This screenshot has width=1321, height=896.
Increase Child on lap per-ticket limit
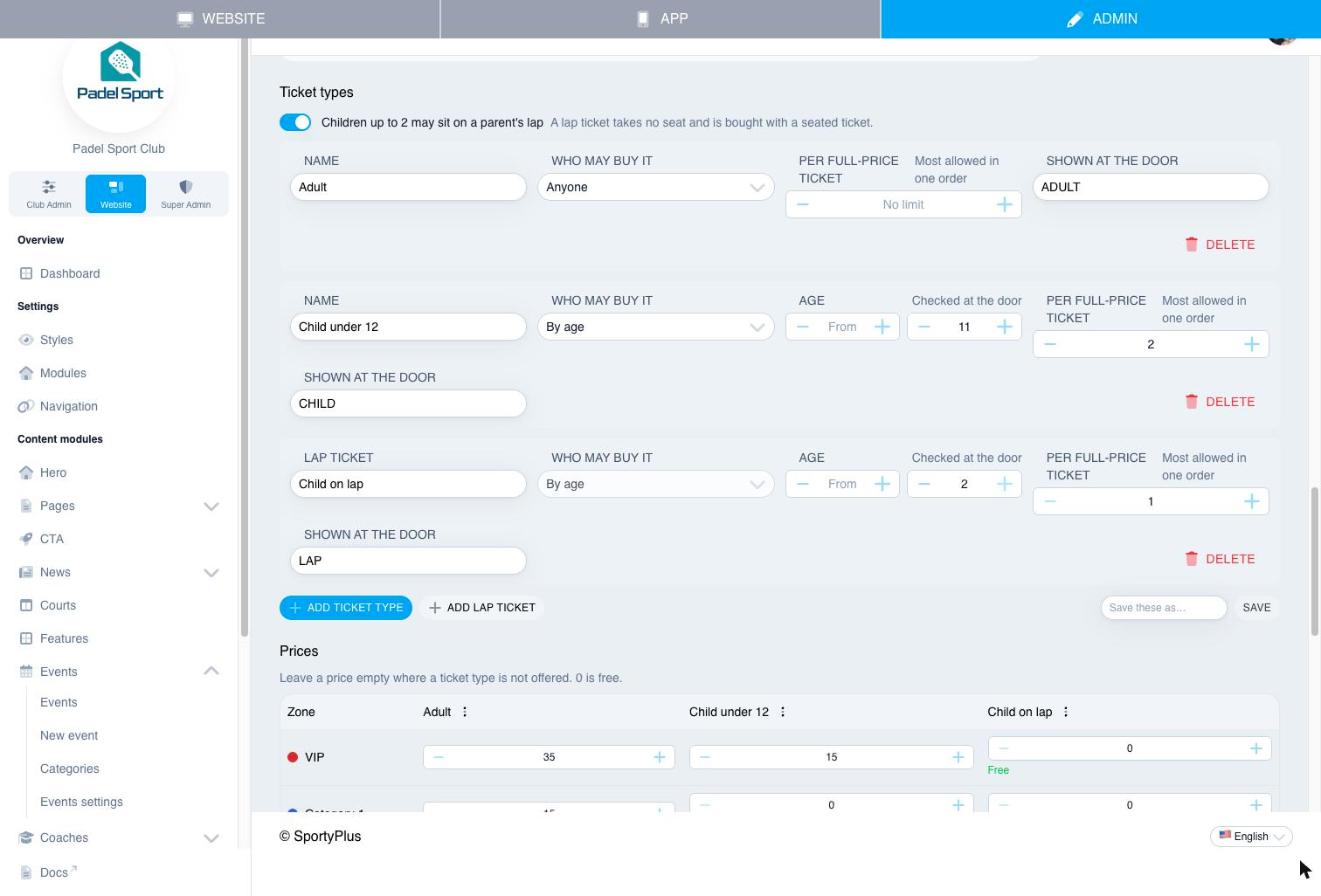coord(1251,501)
